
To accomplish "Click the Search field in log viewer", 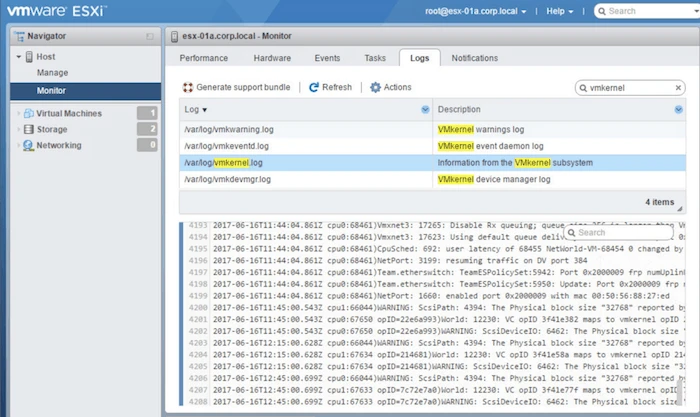I will click(618, 233).
